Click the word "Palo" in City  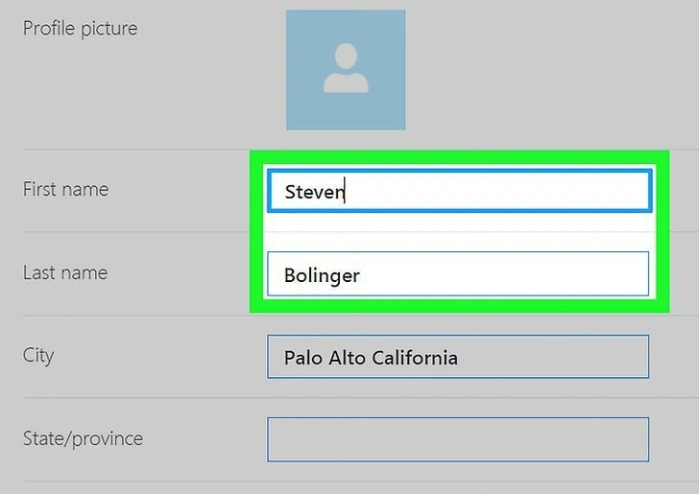[303, 358]
